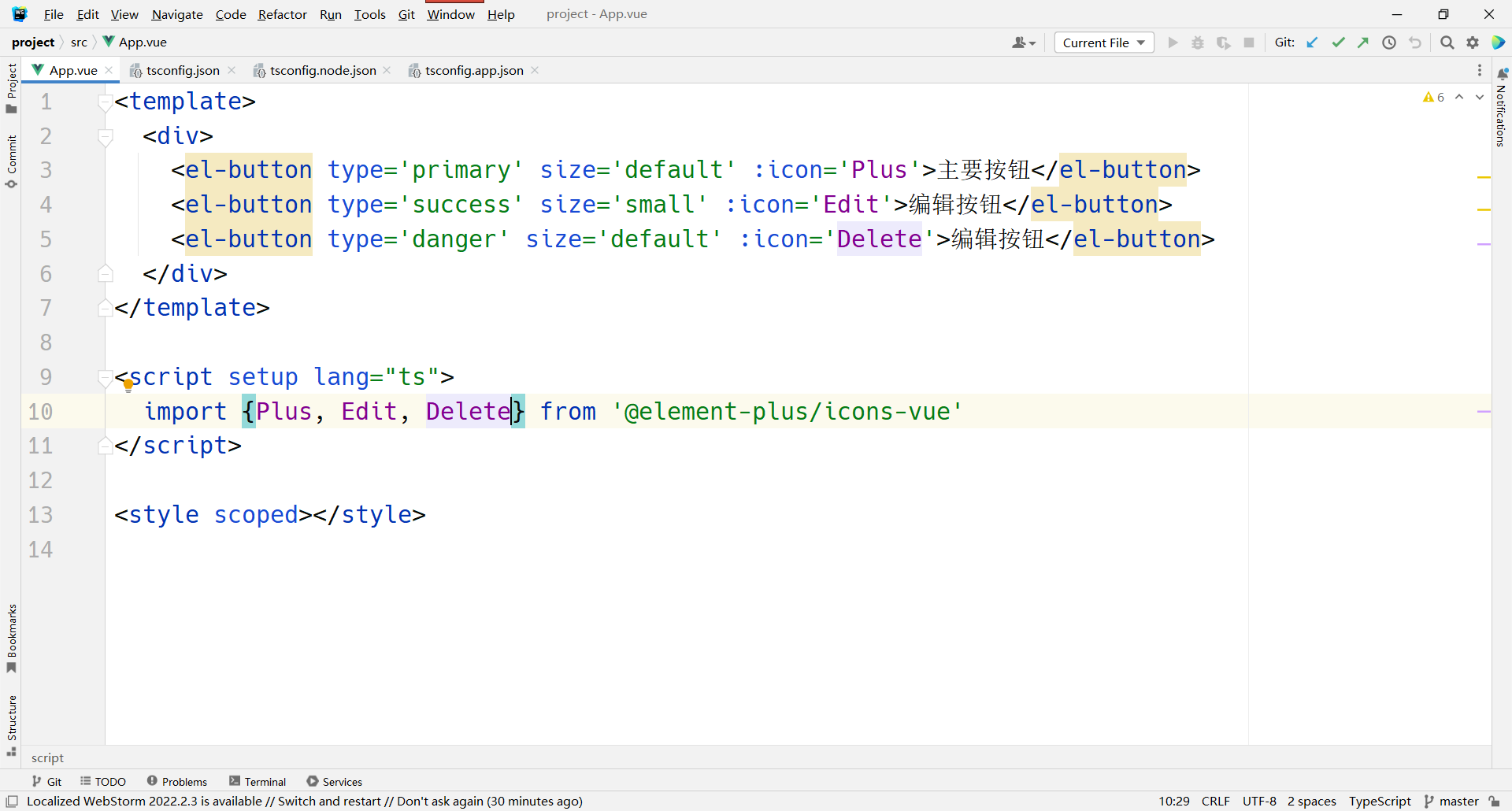
Task: Open the TODO tool window
Action: click(103, 781)
